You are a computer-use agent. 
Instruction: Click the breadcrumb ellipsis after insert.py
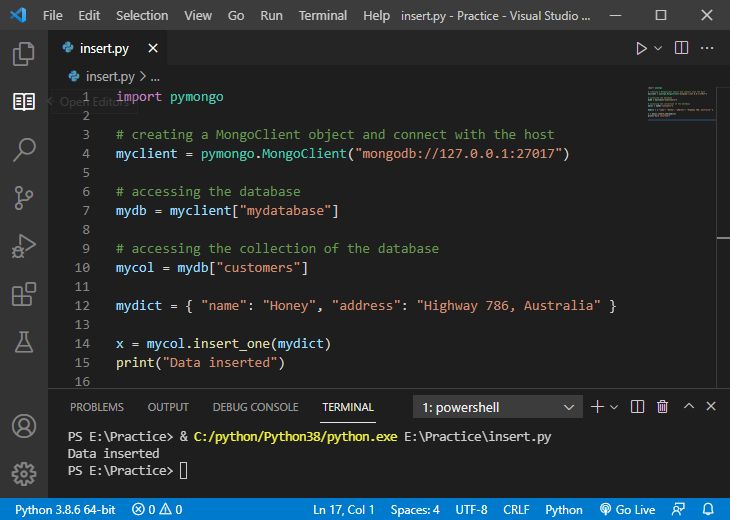pos(155,76)
